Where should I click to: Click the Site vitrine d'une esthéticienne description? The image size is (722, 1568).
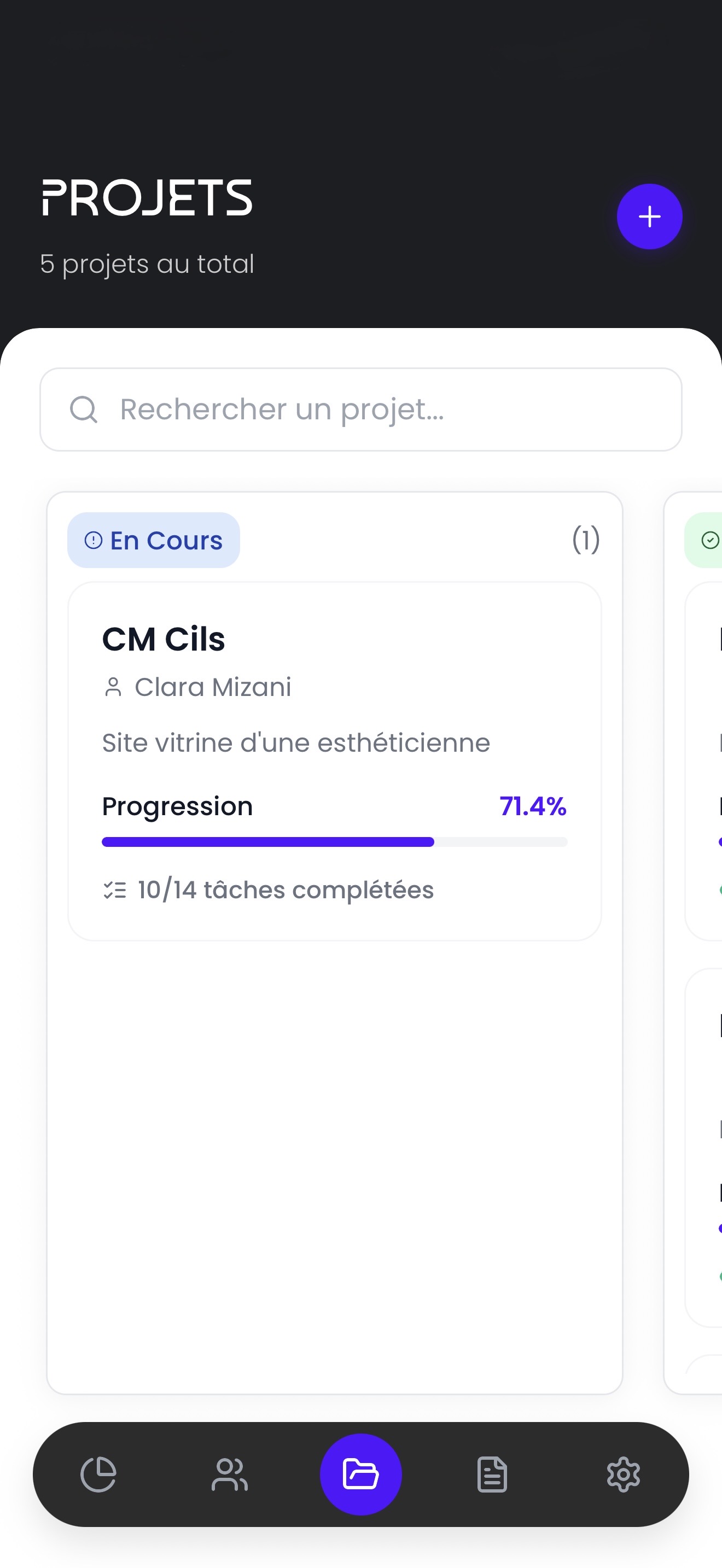click(296, 742)
